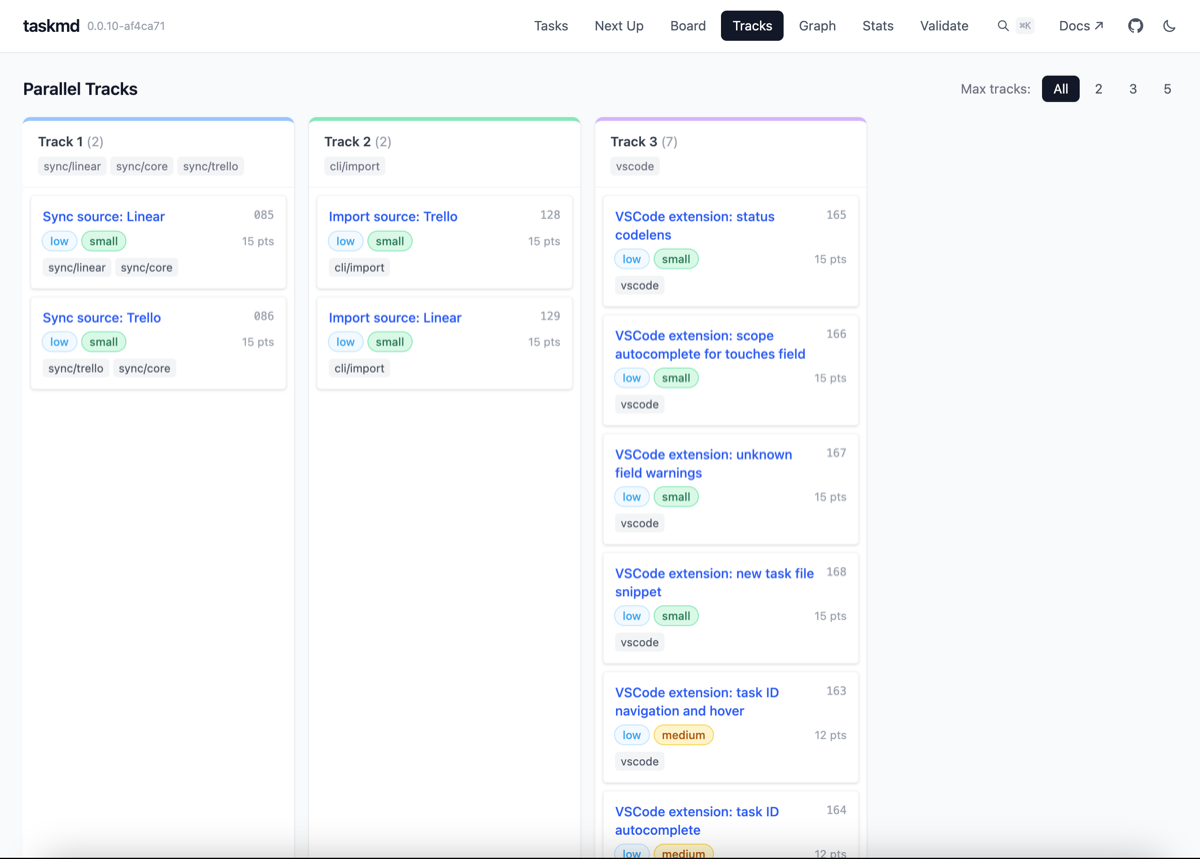Click the sync/core tag chip on Track 1
This screenshot has height=859, width=1200.
pyautogui.click(x=141, y=166)
